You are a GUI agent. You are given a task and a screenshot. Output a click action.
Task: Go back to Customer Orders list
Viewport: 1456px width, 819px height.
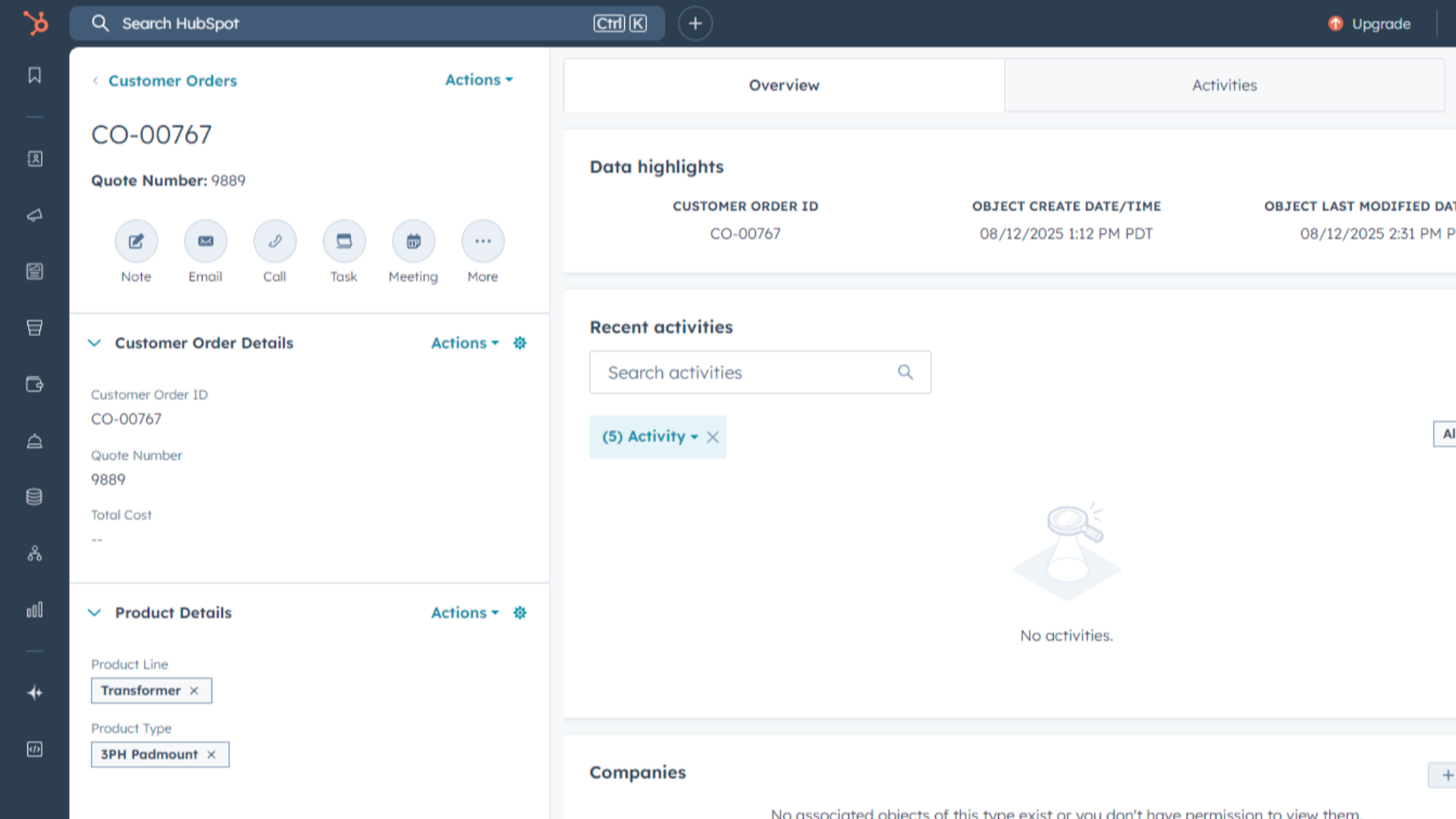172,80
